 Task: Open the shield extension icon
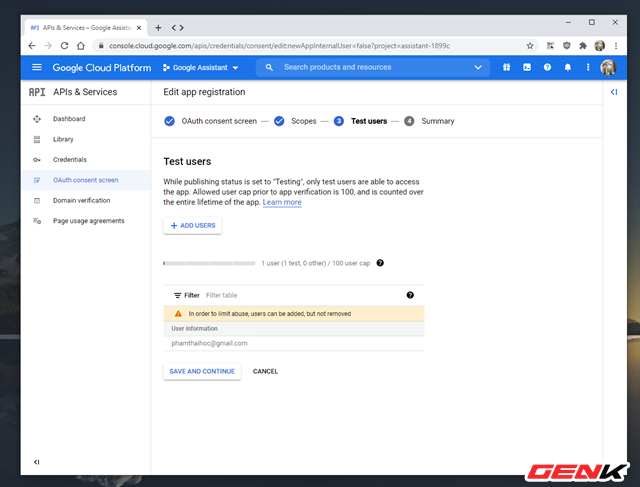pyautogui.click(x=567, y=46)
